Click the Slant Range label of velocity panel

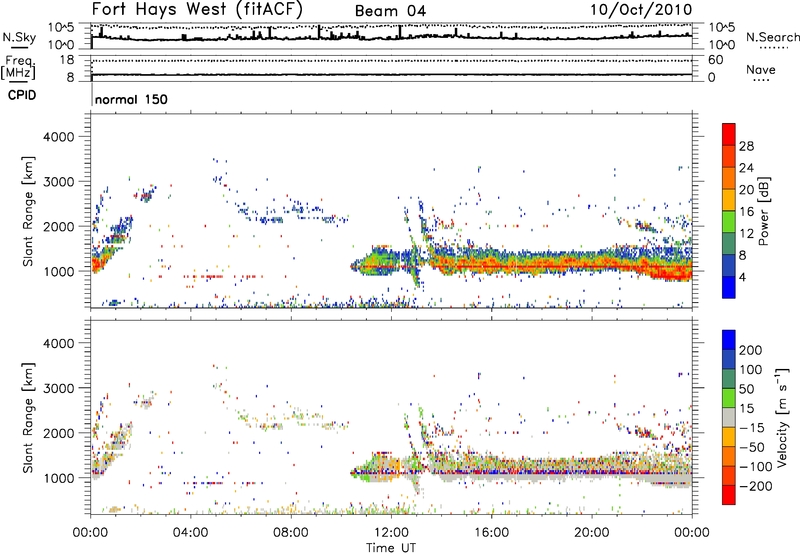(28, 417)
